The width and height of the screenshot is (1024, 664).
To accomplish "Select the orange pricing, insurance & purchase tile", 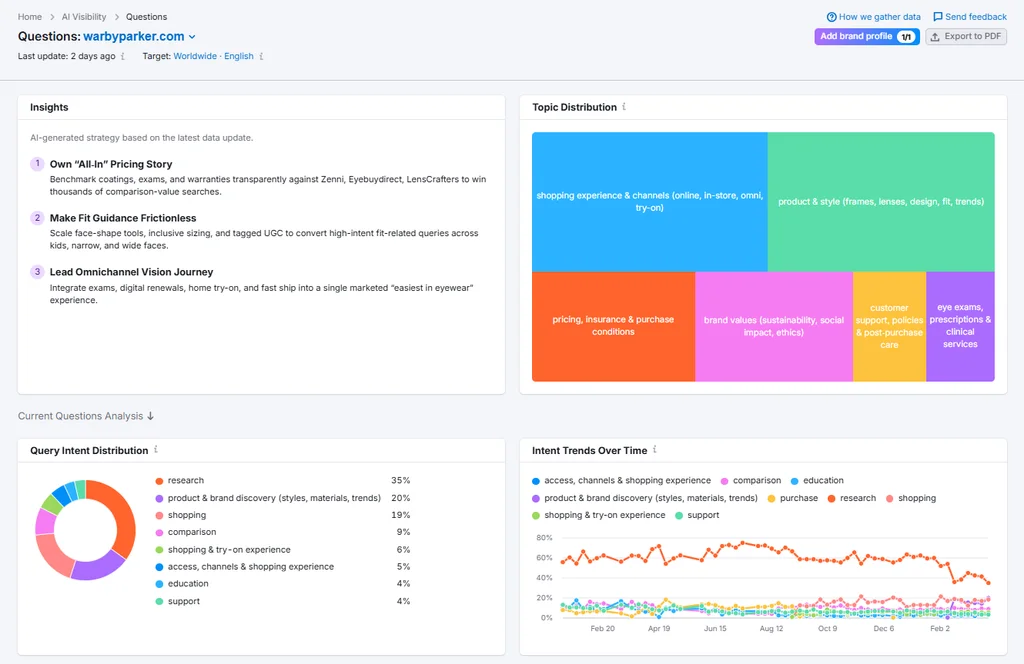I will (613, 326).
